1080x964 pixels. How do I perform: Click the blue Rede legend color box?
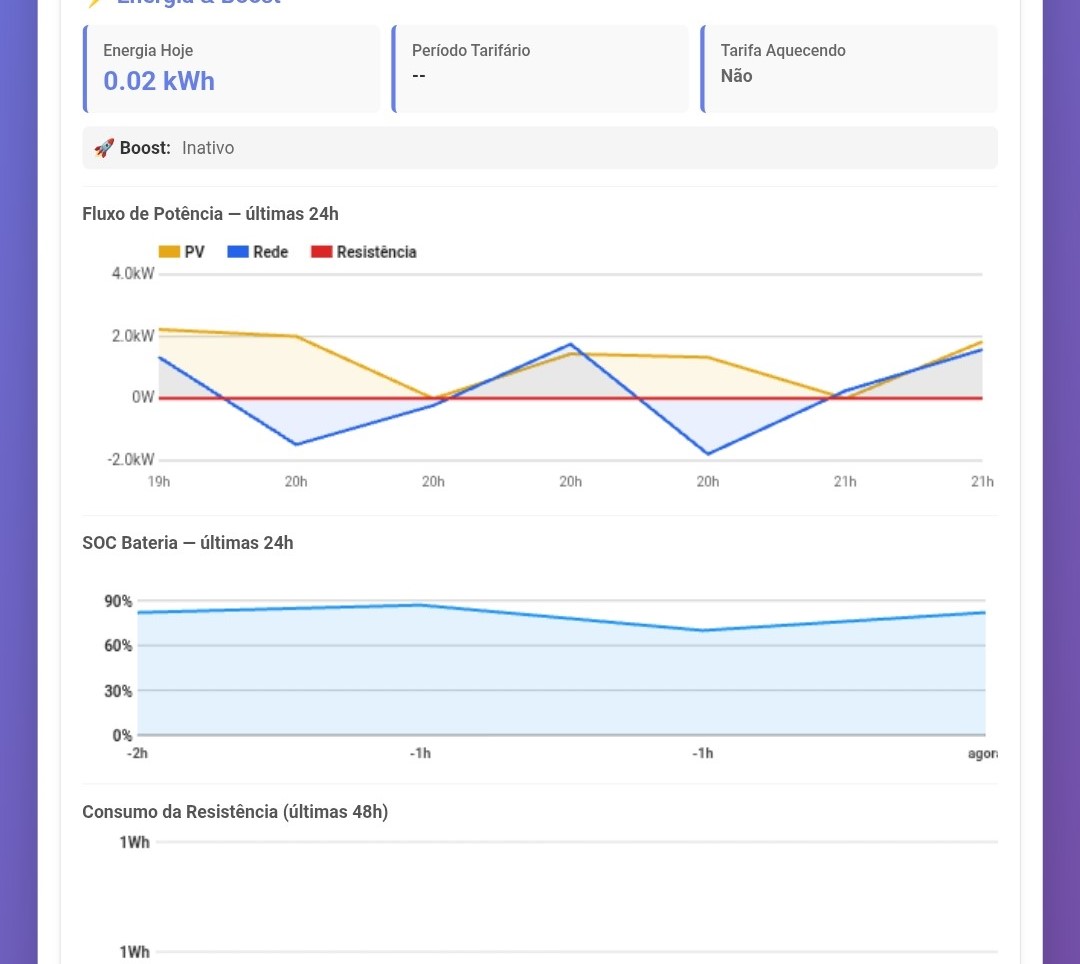click(x=238, y=252)
